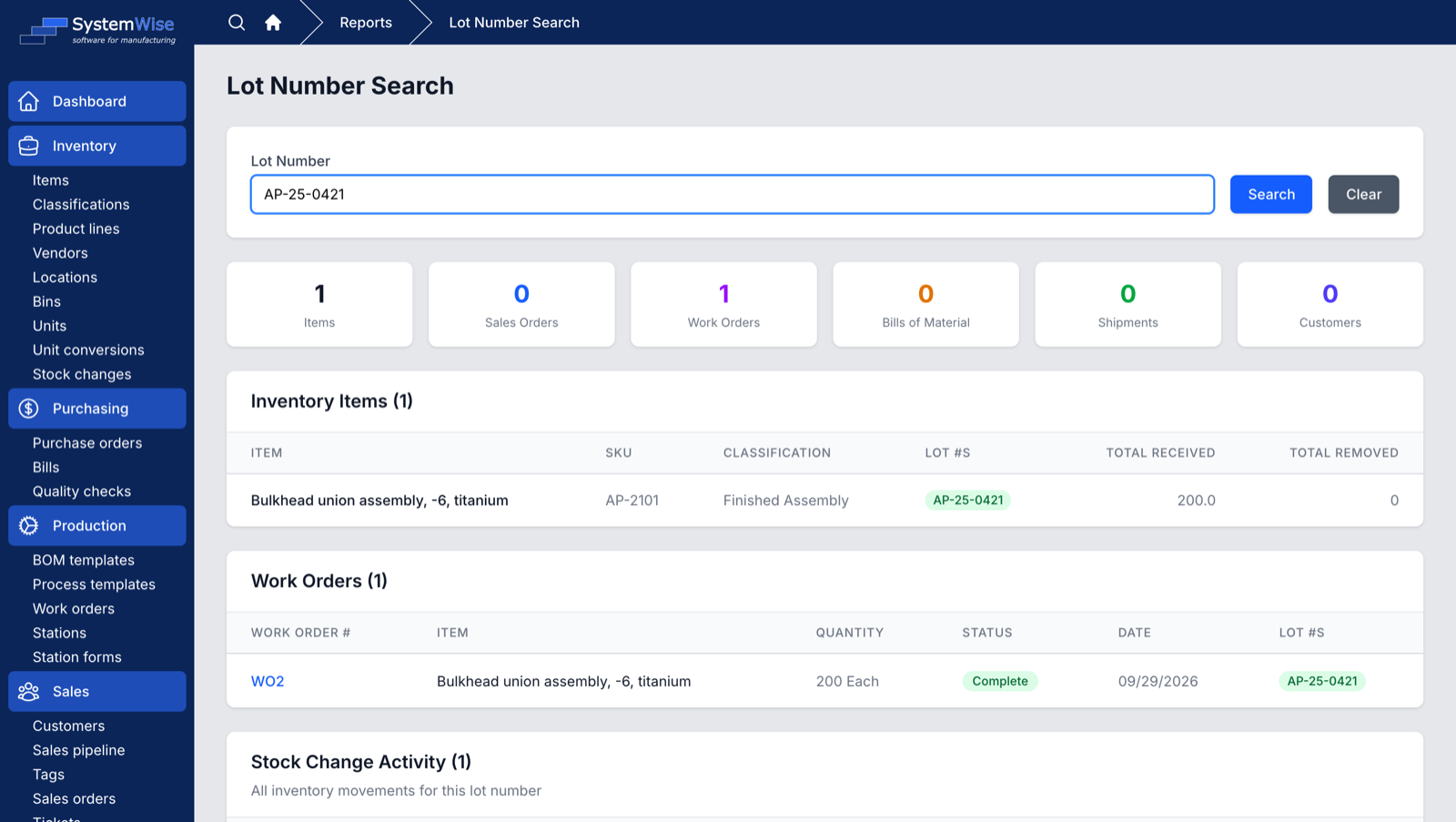Image resolution: width=1456 pixels, height=822 pixels.
Task: Click the search magnifier icon in top bar
Action: 237,23
